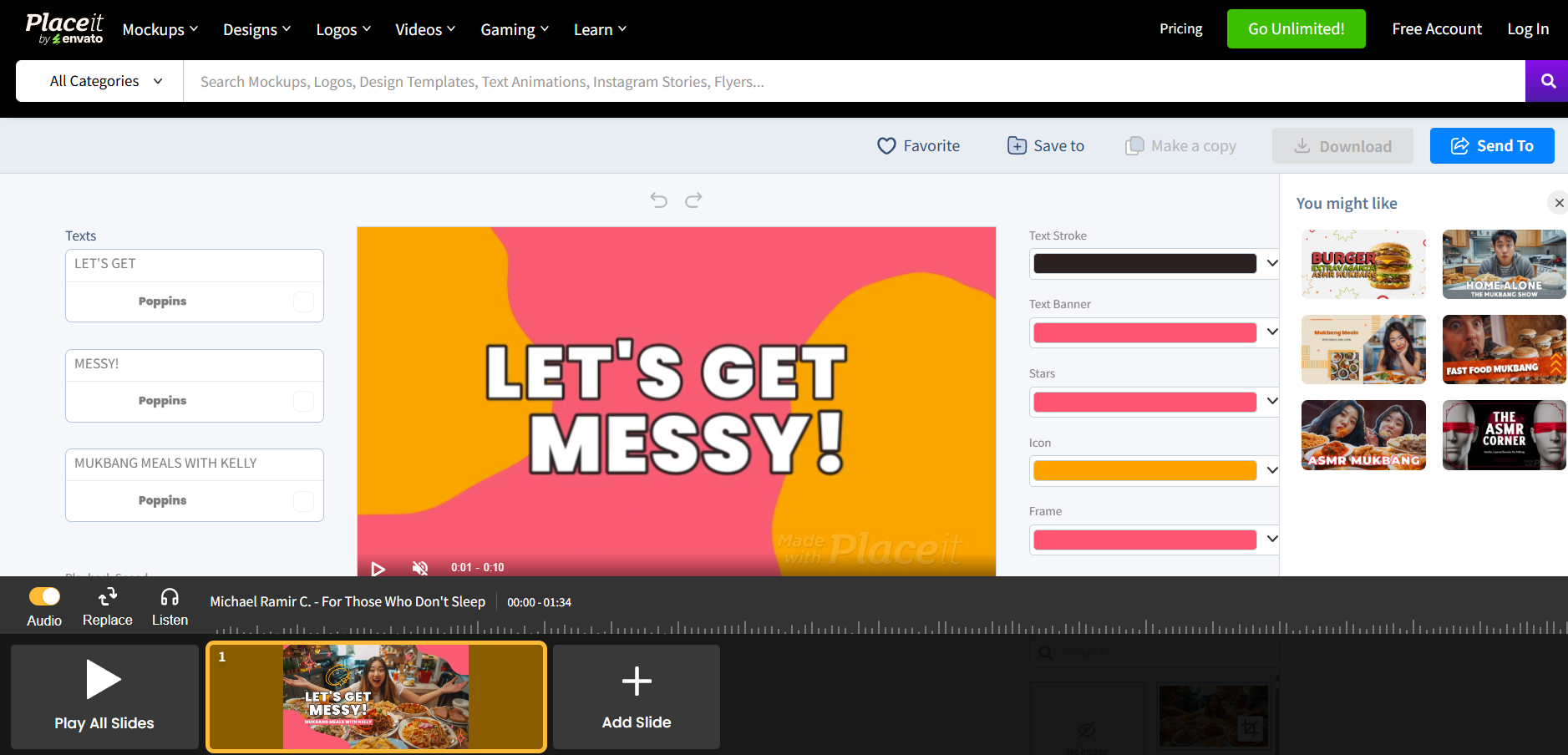1568x755 pixels.
Task: Toggle the Audio switch off
Action: tap(44, 595)
